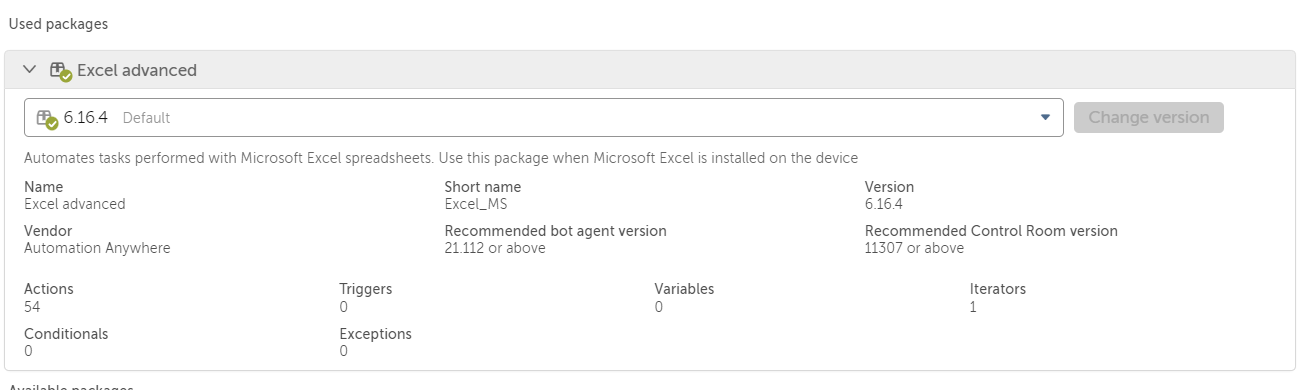
Task: Select the Excel advanced header title
Action: 137,70
